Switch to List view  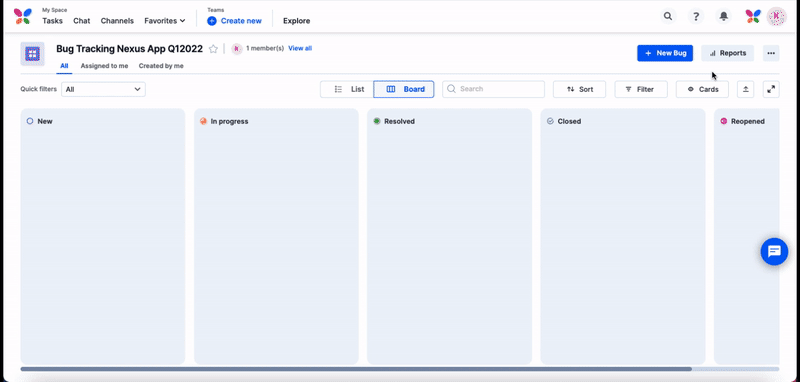pos(347,89)
